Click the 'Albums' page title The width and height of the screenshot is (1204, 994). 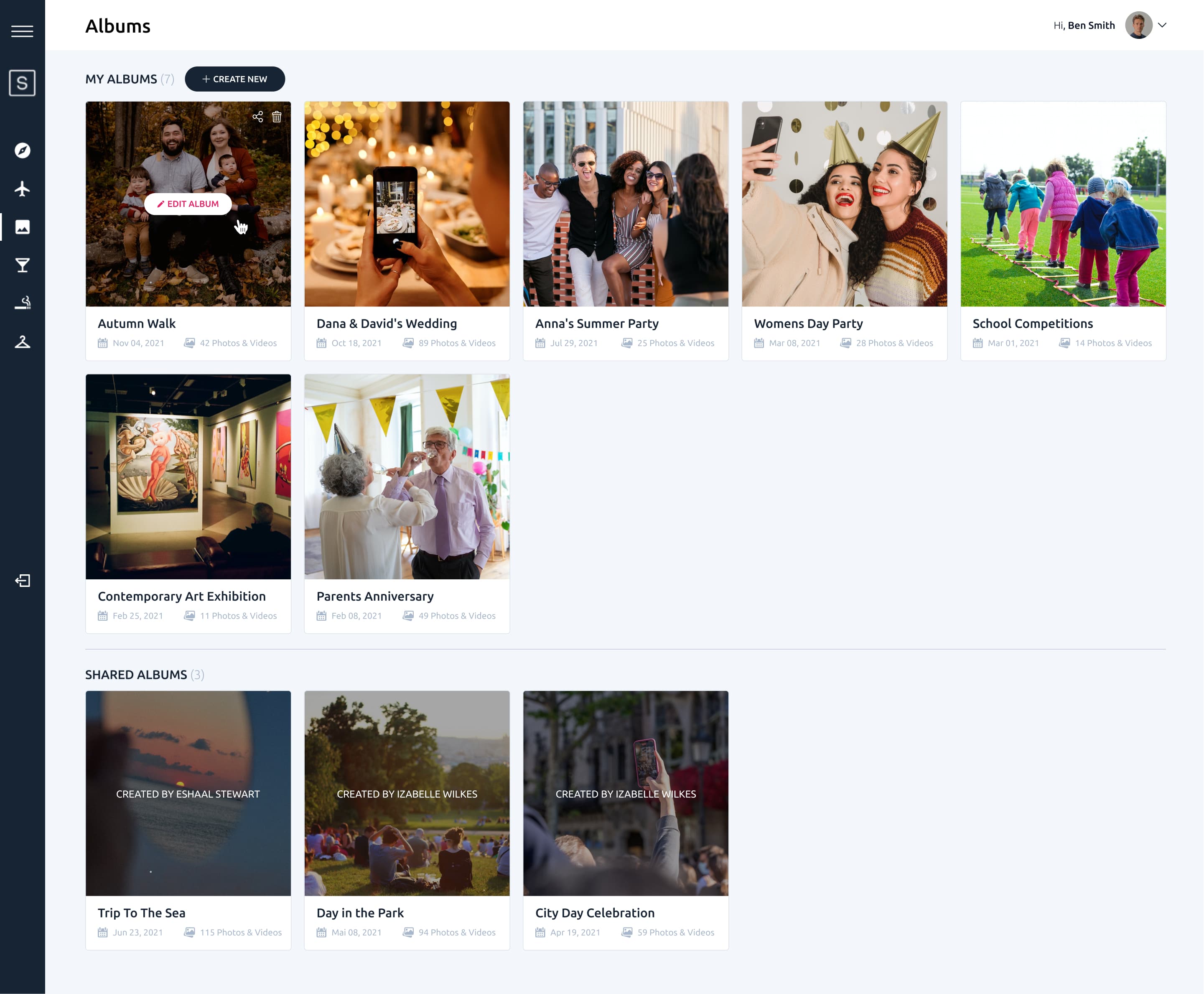(118, 26)
